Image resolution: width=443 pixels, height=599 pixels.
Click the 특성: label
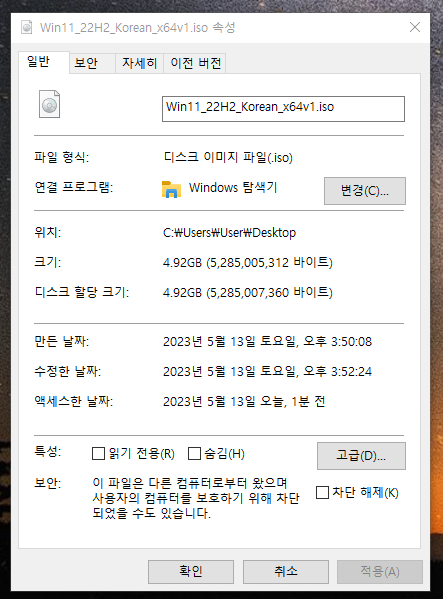coord(47,452)
